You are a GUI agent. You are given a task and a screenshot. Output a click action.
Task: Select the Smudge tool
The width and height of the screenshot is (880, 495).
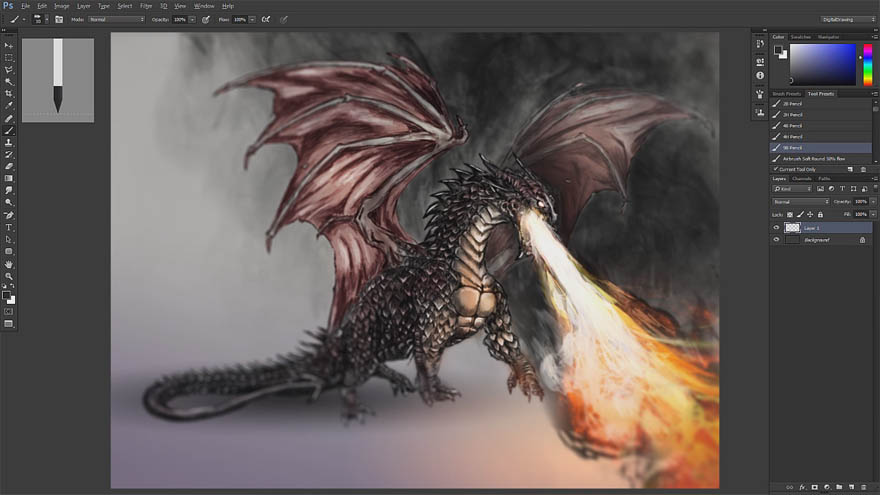8,191
